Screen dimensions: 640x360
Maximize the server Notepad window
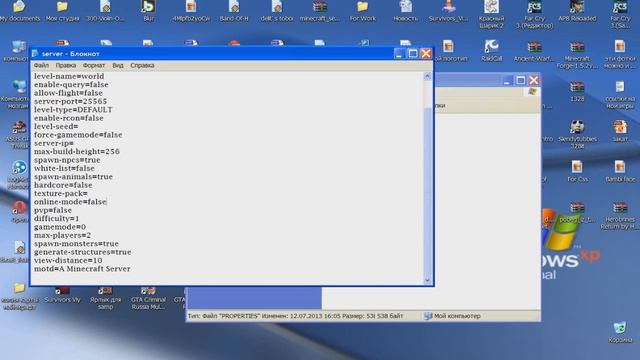tap(413, 53)
